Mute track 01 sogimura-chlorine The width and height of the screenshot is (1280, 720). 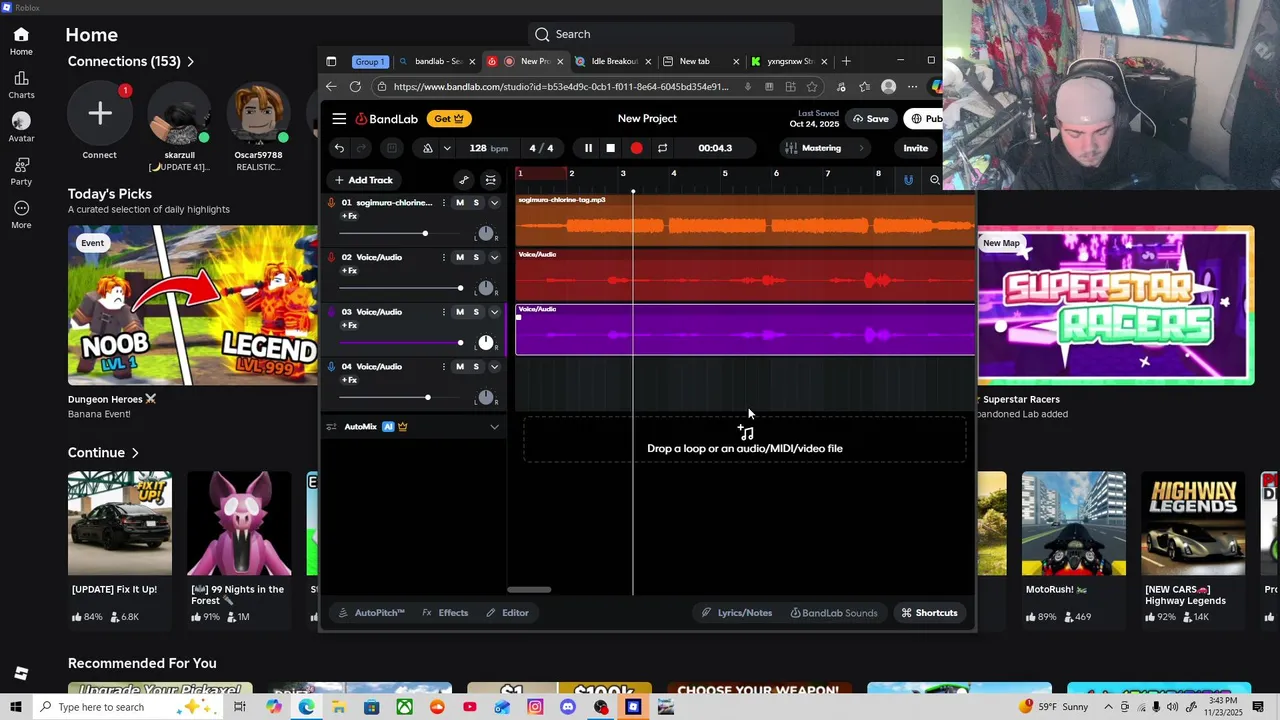click(460, 203)
